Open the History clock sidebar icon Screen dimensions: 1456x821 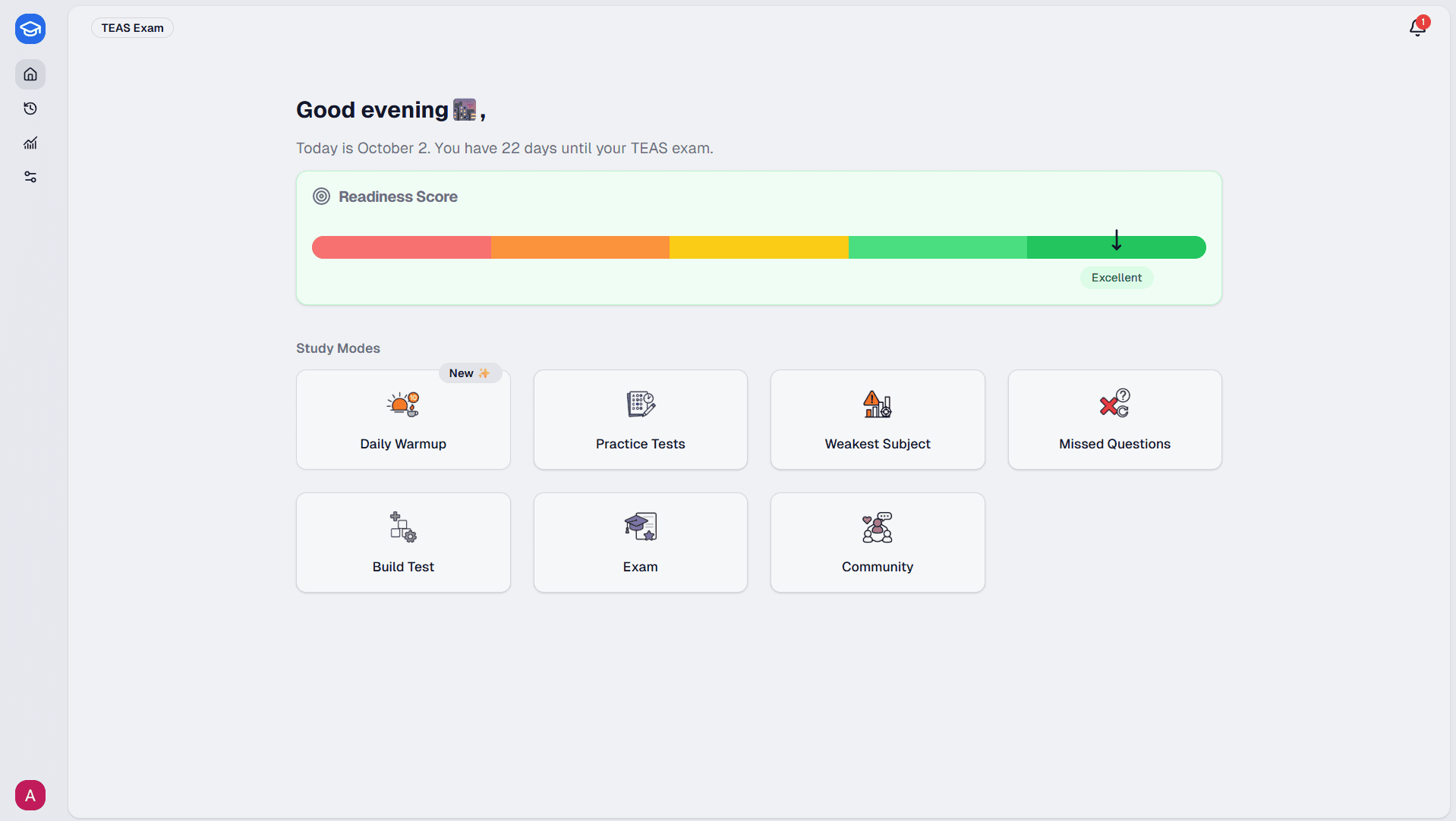30,109
